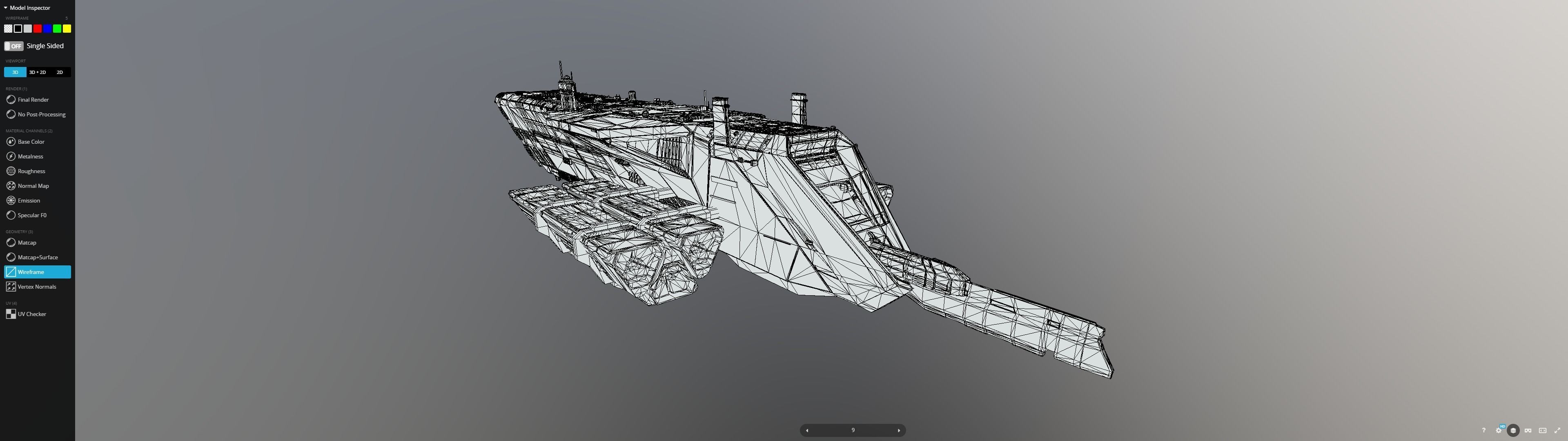Screen dimensions: 1568x441
Task: Toggle the Model Inspector layers icon
Action: [1513, 431]
